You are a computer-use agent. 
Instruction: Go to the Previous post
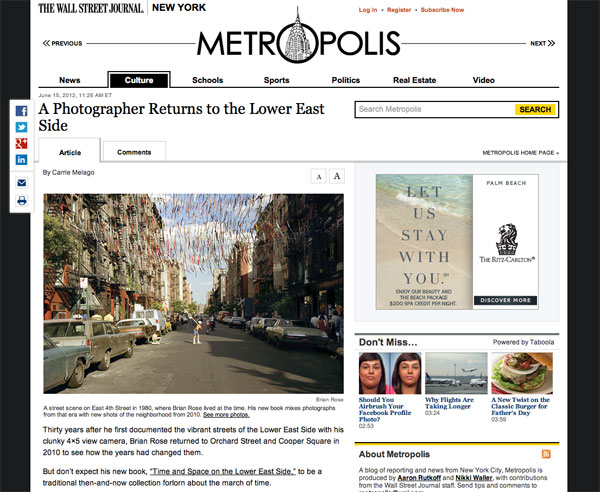[x=62, y=43]
